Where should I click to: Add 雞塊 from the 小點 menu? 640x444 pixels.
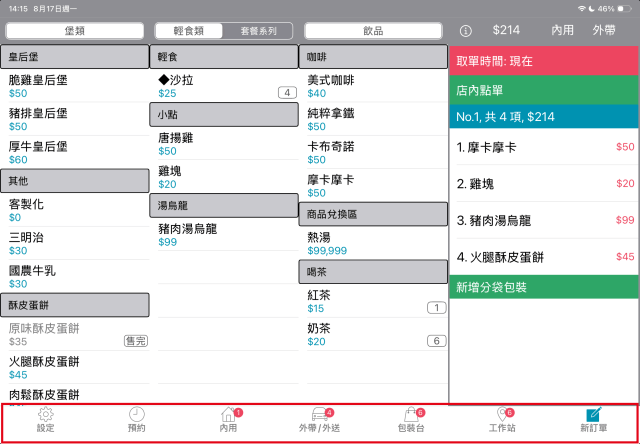[224, 177]
